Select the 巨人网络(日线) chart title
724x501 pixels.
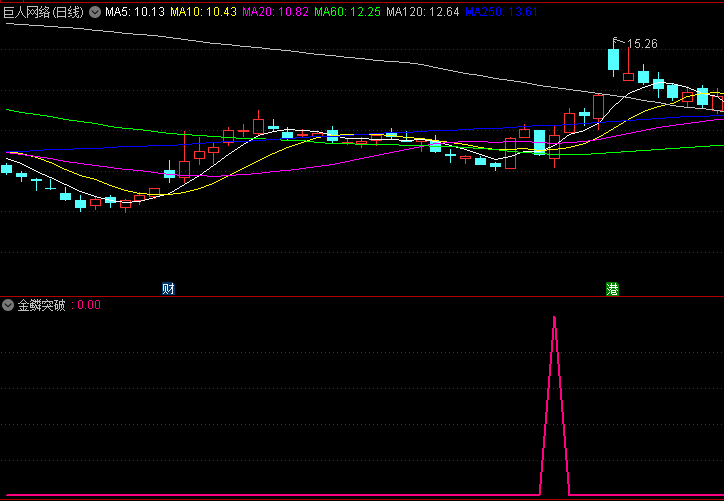(43, 12)
